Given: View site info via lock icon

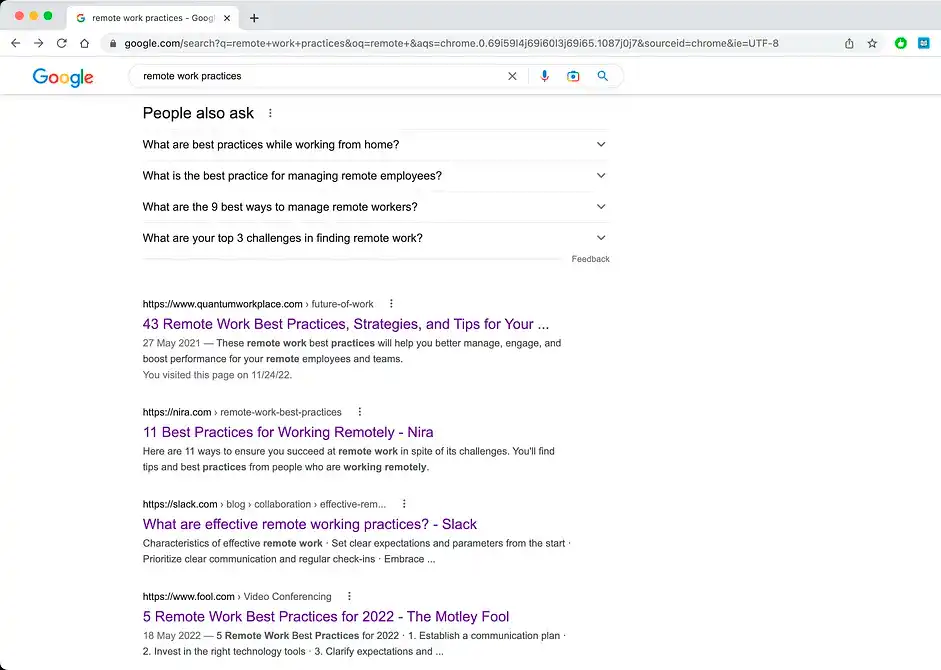Looking at the screenshot, I should point(113,43).
